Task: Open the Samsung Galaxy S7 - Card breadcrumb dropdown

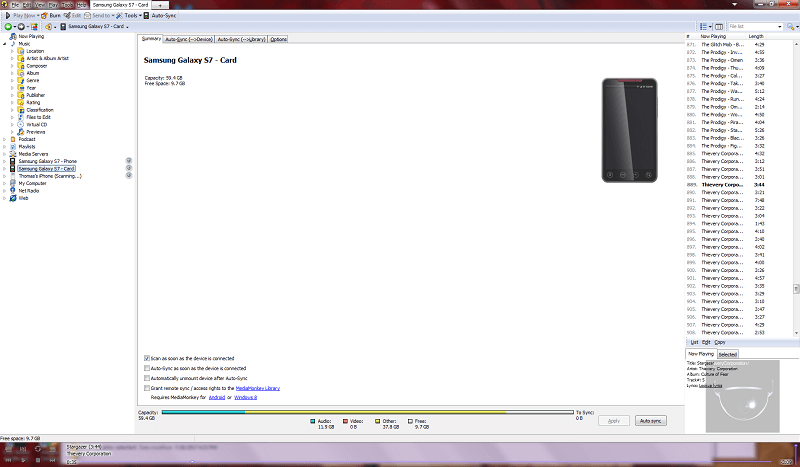Action: pyautogui.click(x=128, y=27)
